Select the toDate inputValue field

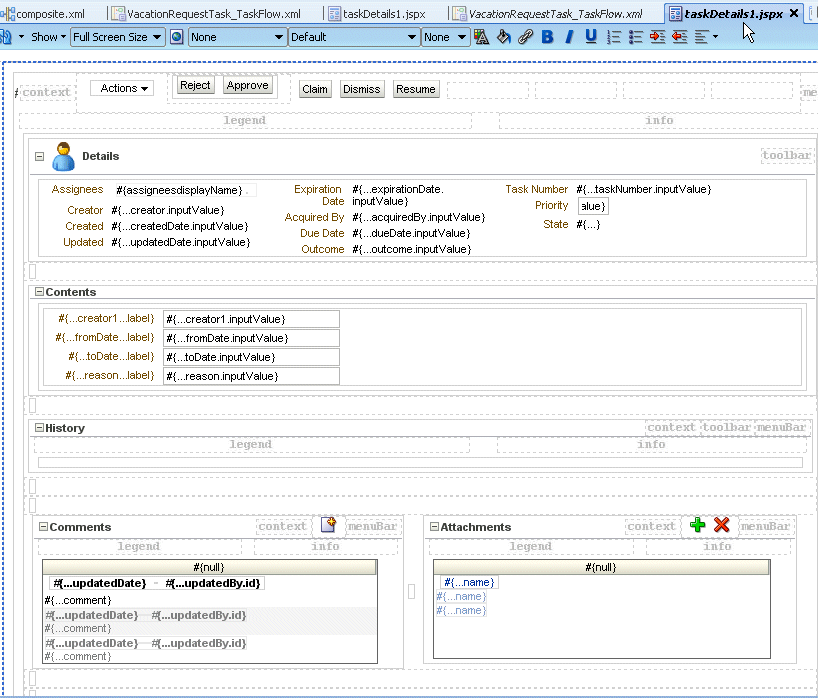coord(251,357)
